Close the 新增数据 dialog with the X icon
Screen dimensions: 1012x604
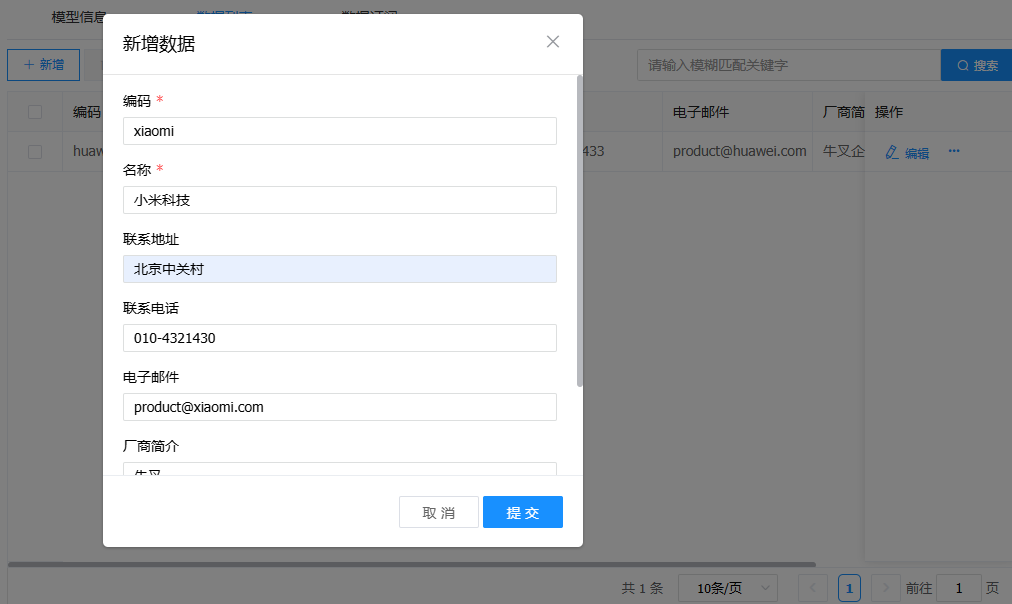(553, 42)
